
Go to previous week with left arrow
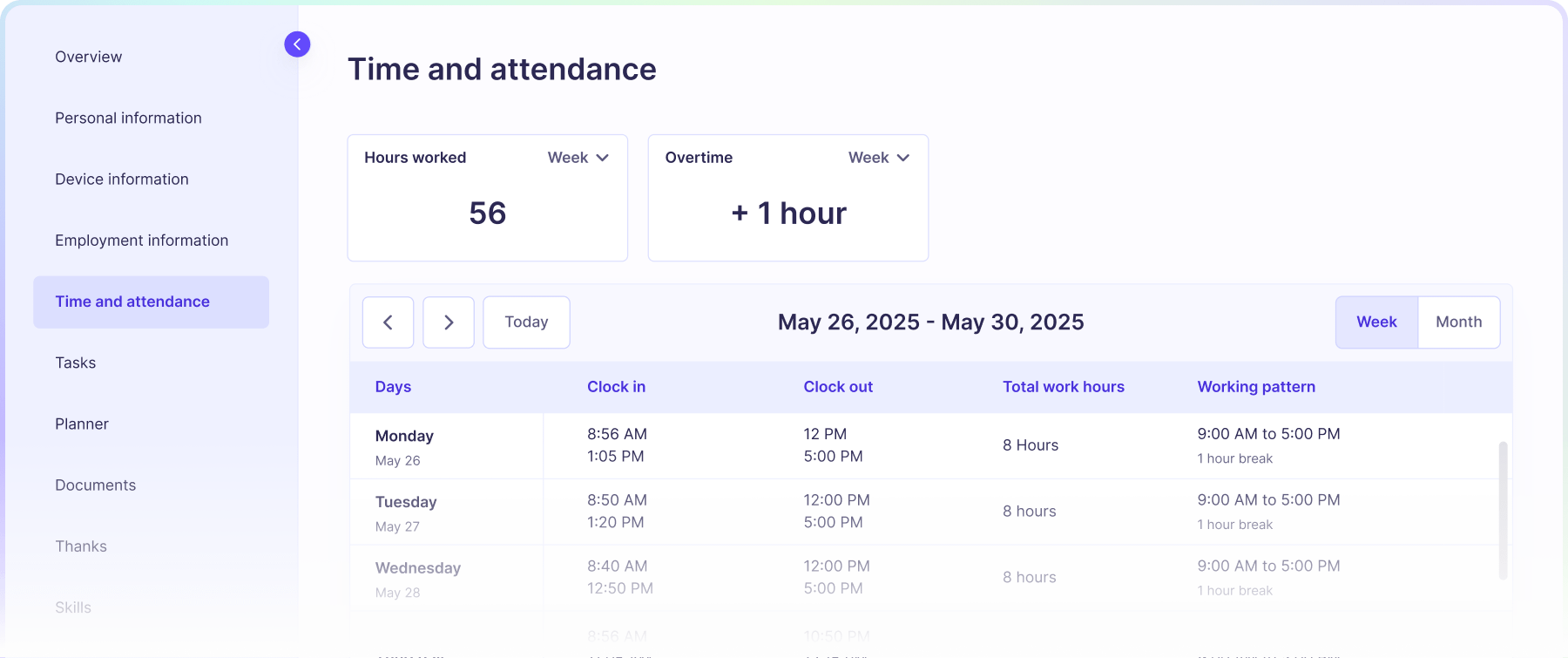click(388, 322)
